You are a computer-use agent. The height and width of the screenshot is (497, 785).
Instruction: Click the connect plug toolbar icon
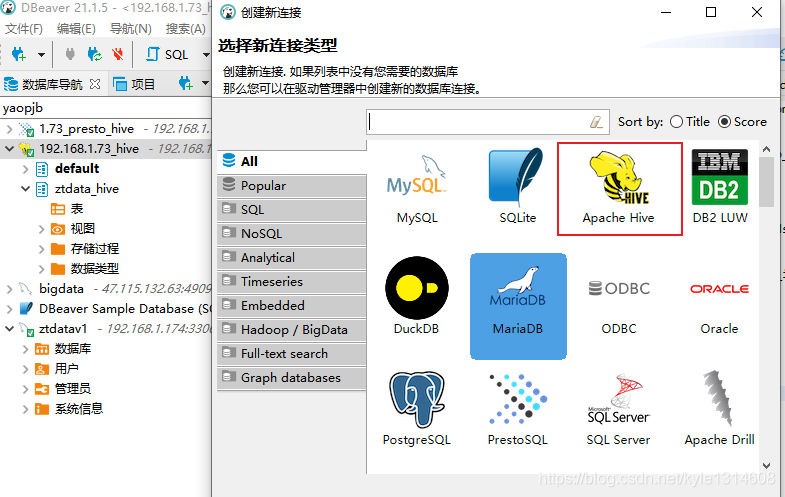coord(70,54)
